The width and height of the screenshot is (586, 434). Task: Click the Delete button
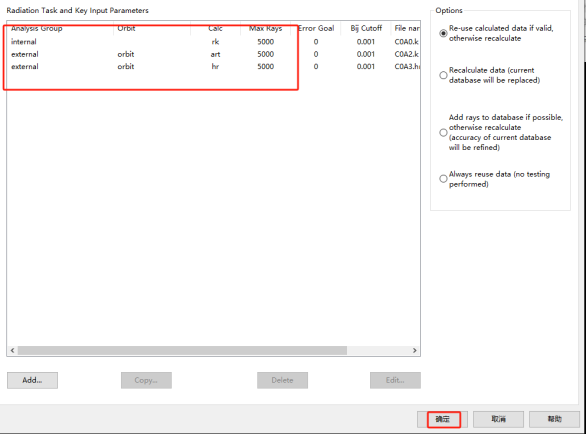[x=282, y=380]
